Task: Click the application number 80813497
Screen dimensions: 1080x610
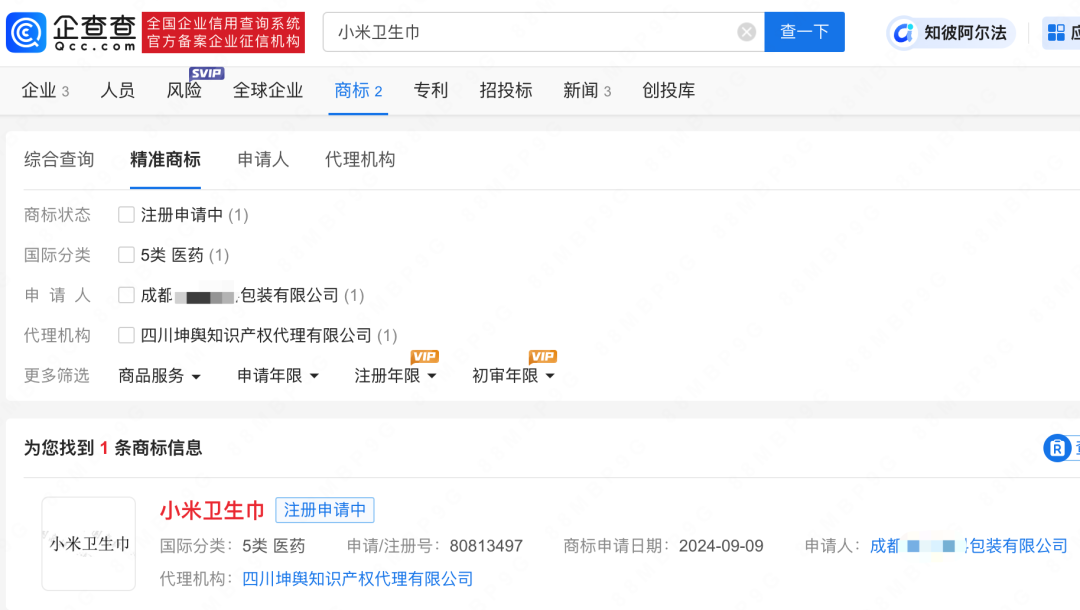Action: [486, 546]
